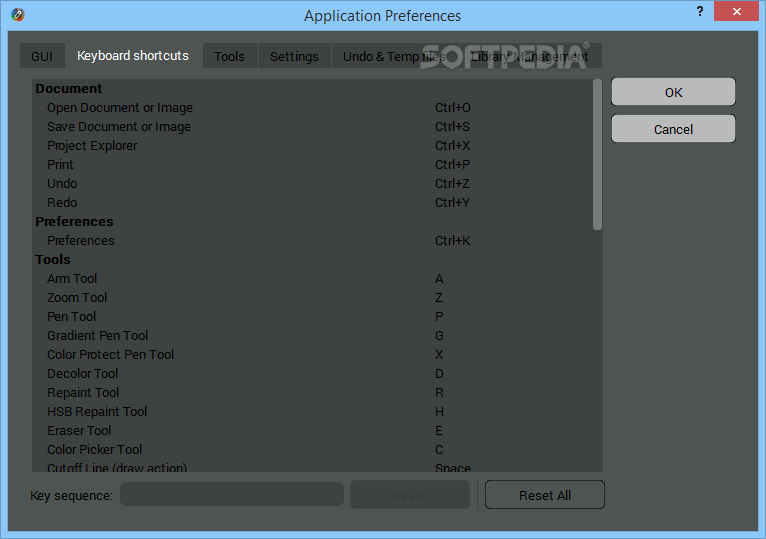The width and height of the screenshot is (766, 539).
Task: Select the Tools category header in list
Action: tap(313, 259)
